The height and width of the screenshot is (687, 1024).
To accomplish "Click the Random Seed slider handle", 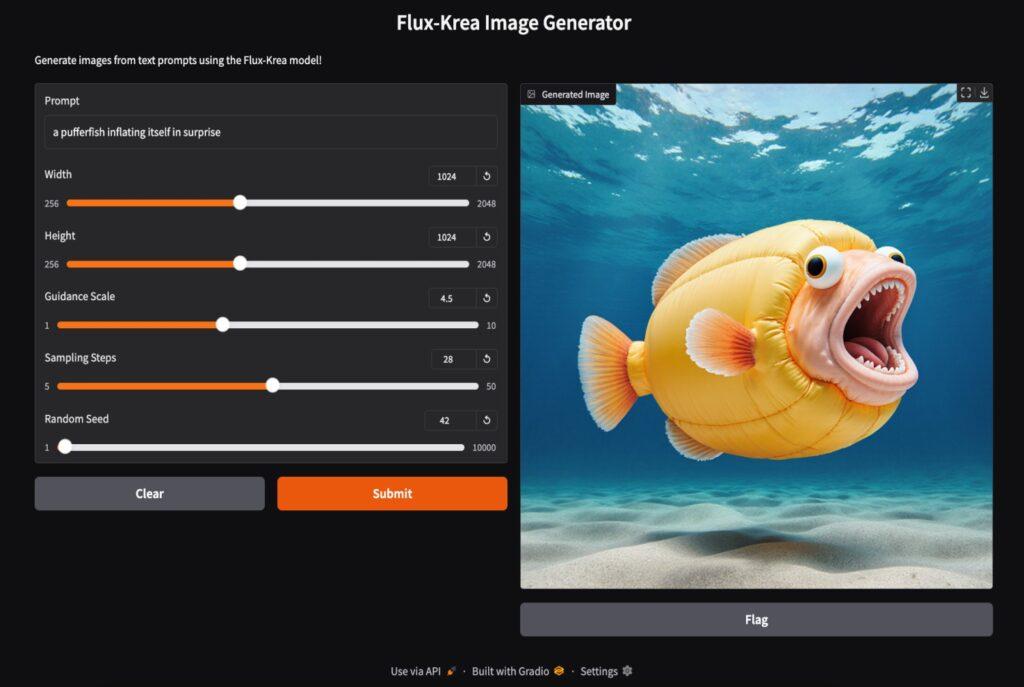I will [65, 447].
